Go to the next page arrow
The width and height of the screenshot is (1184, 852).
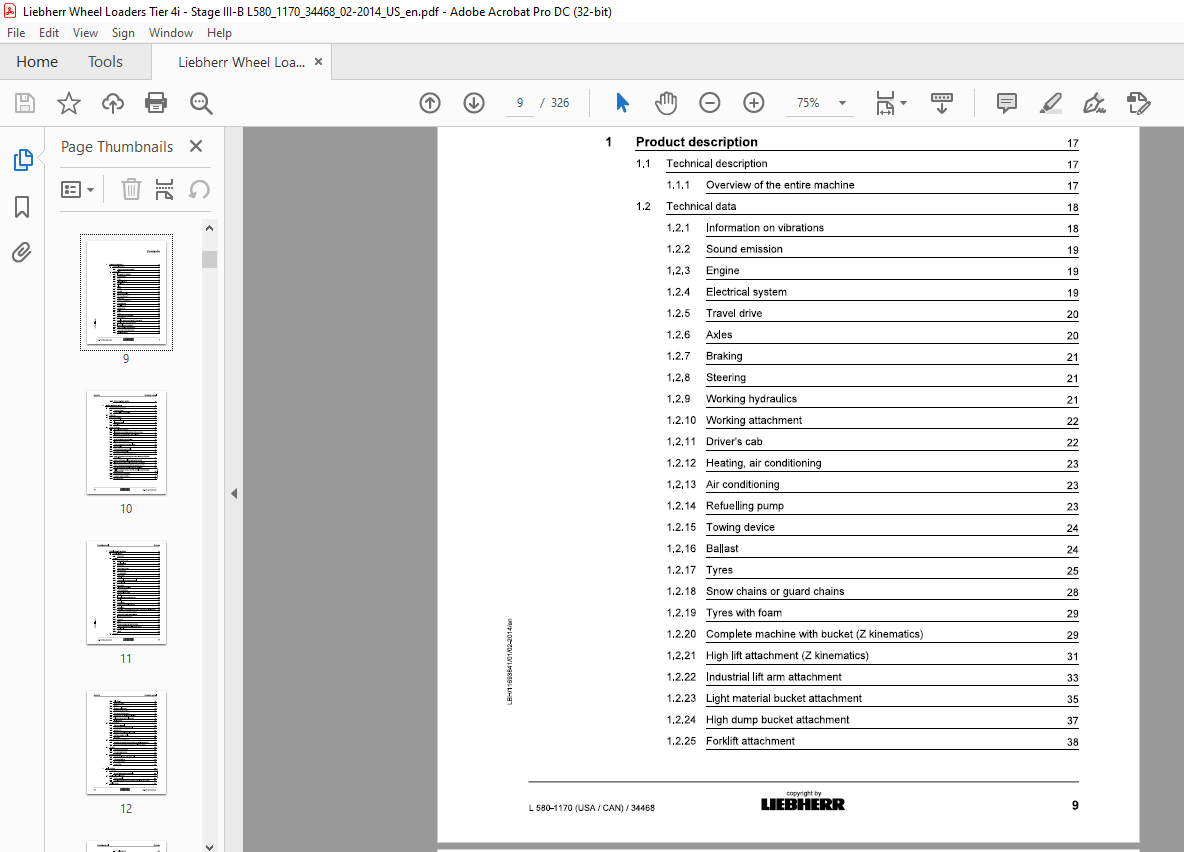point(473,103)
